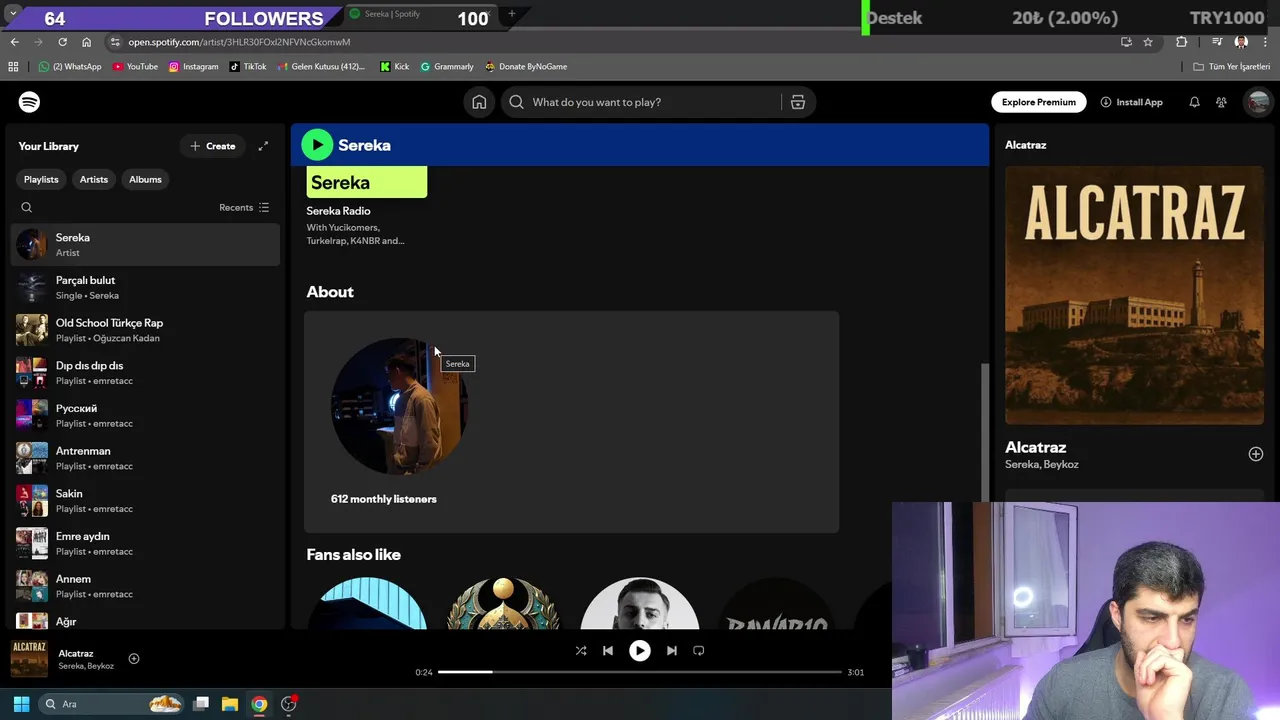The height and width of the screenshot is (720, 1280).
Task: Search within Your Library
Action: pos(27,208)
